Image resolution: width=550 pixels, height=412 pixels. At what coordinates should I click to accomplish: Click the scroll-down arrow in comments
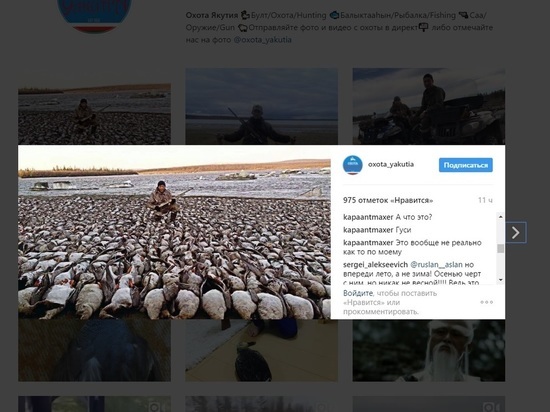(x=501, y=279)
